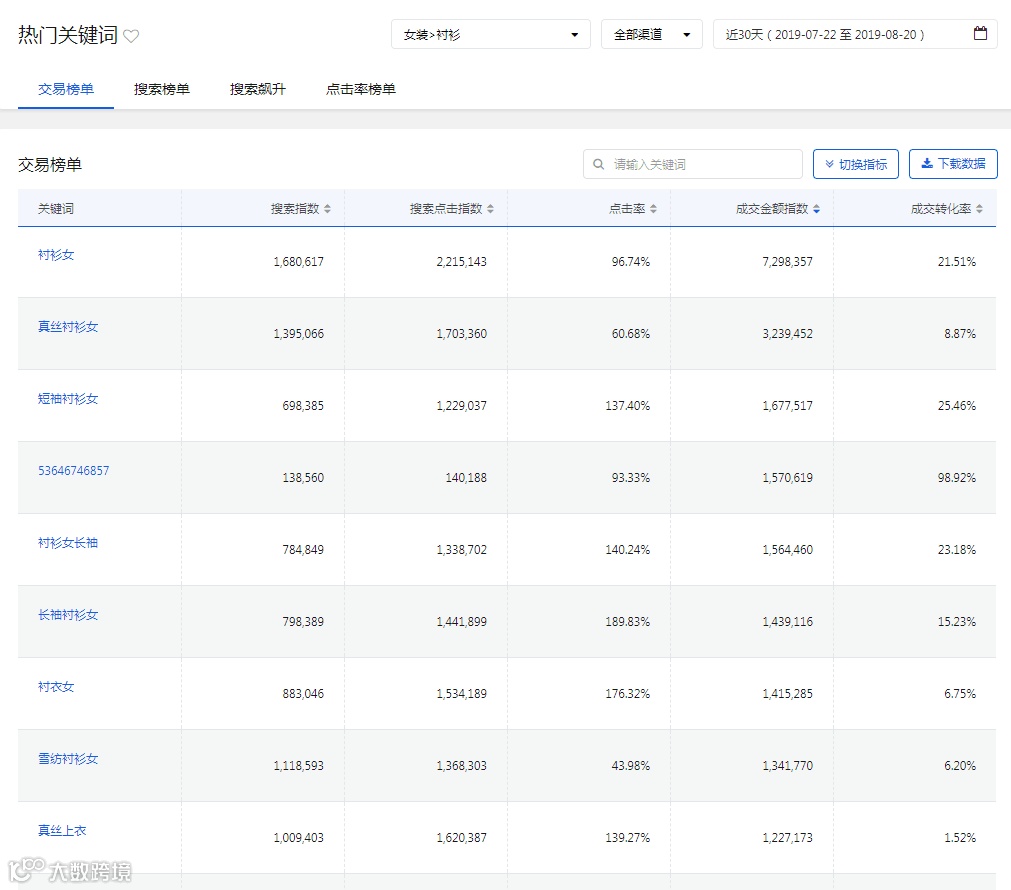Open the 长袖衬衫女 keyword link
1011x890 pixels.
click(68, 615)
